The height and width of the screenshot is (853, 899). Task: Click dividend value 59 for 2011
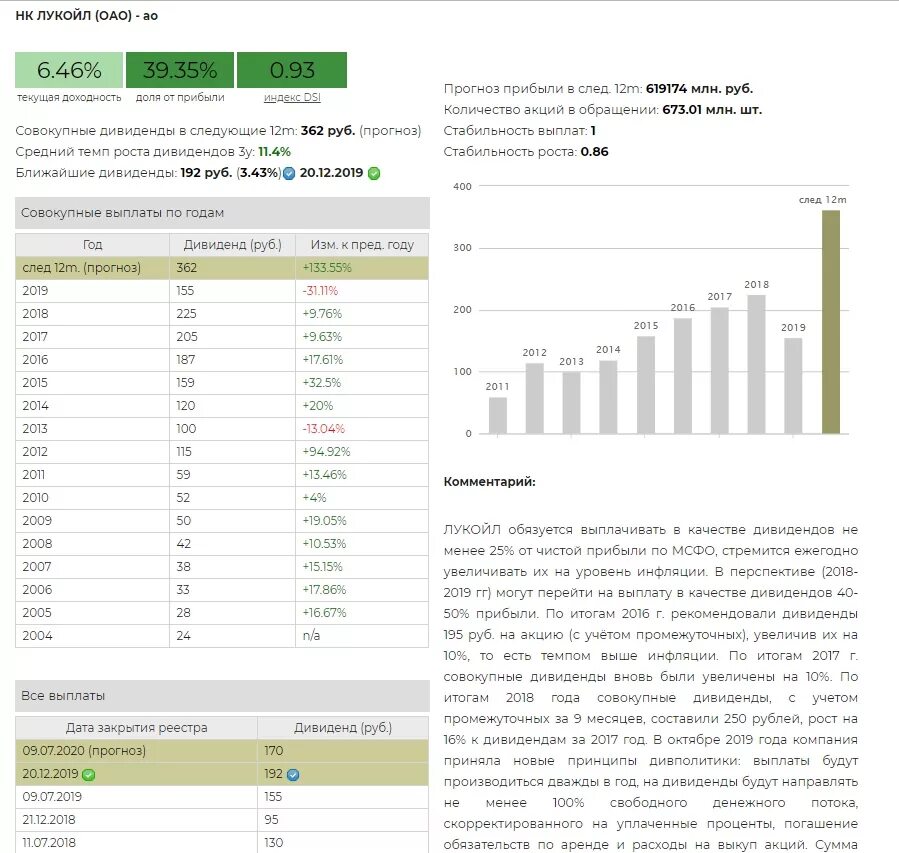(183, 475)
